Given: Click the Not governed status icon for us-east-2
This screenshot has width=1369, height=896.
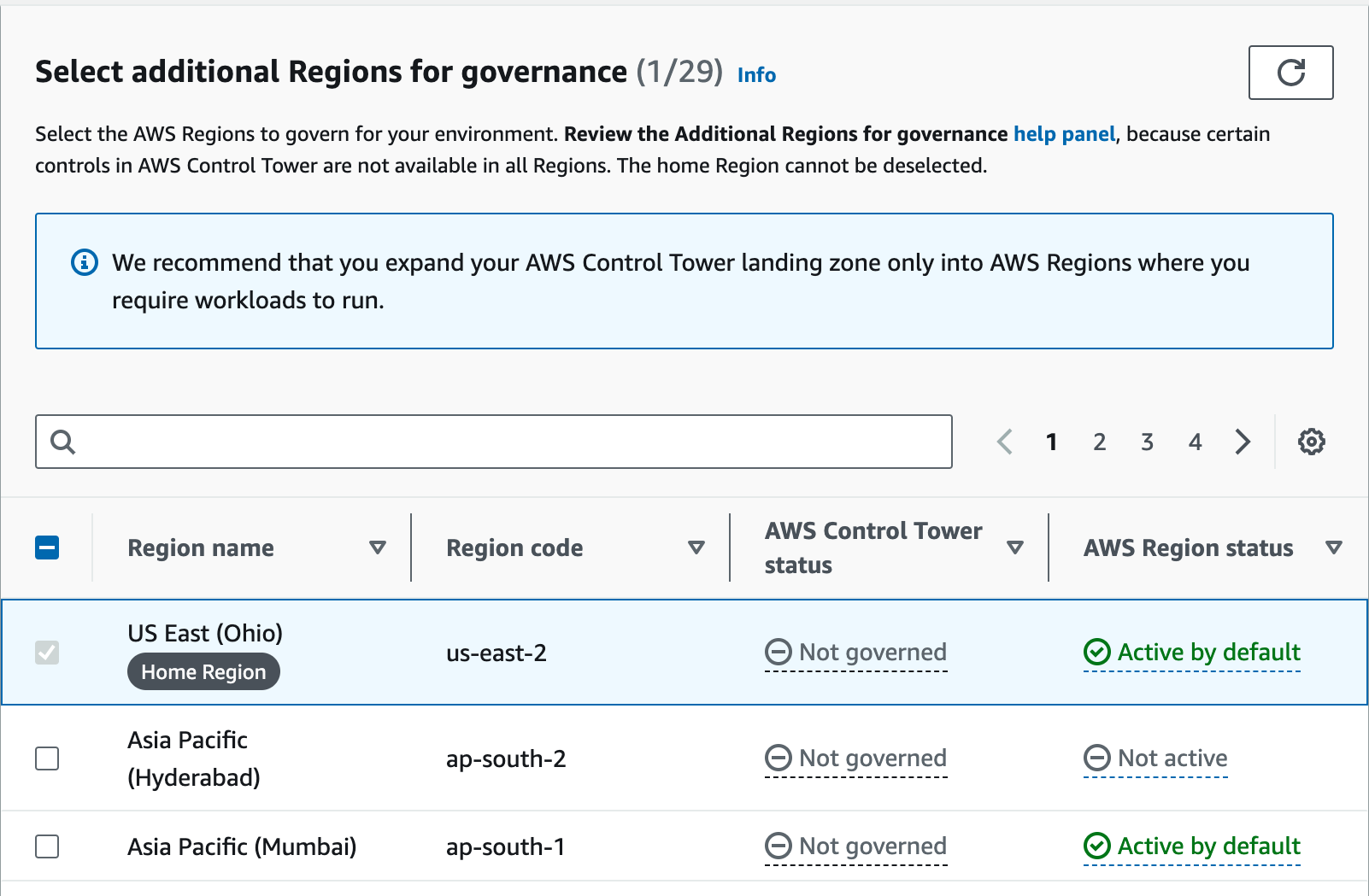Looking at the screenshot, I should [x=778, y=652].
